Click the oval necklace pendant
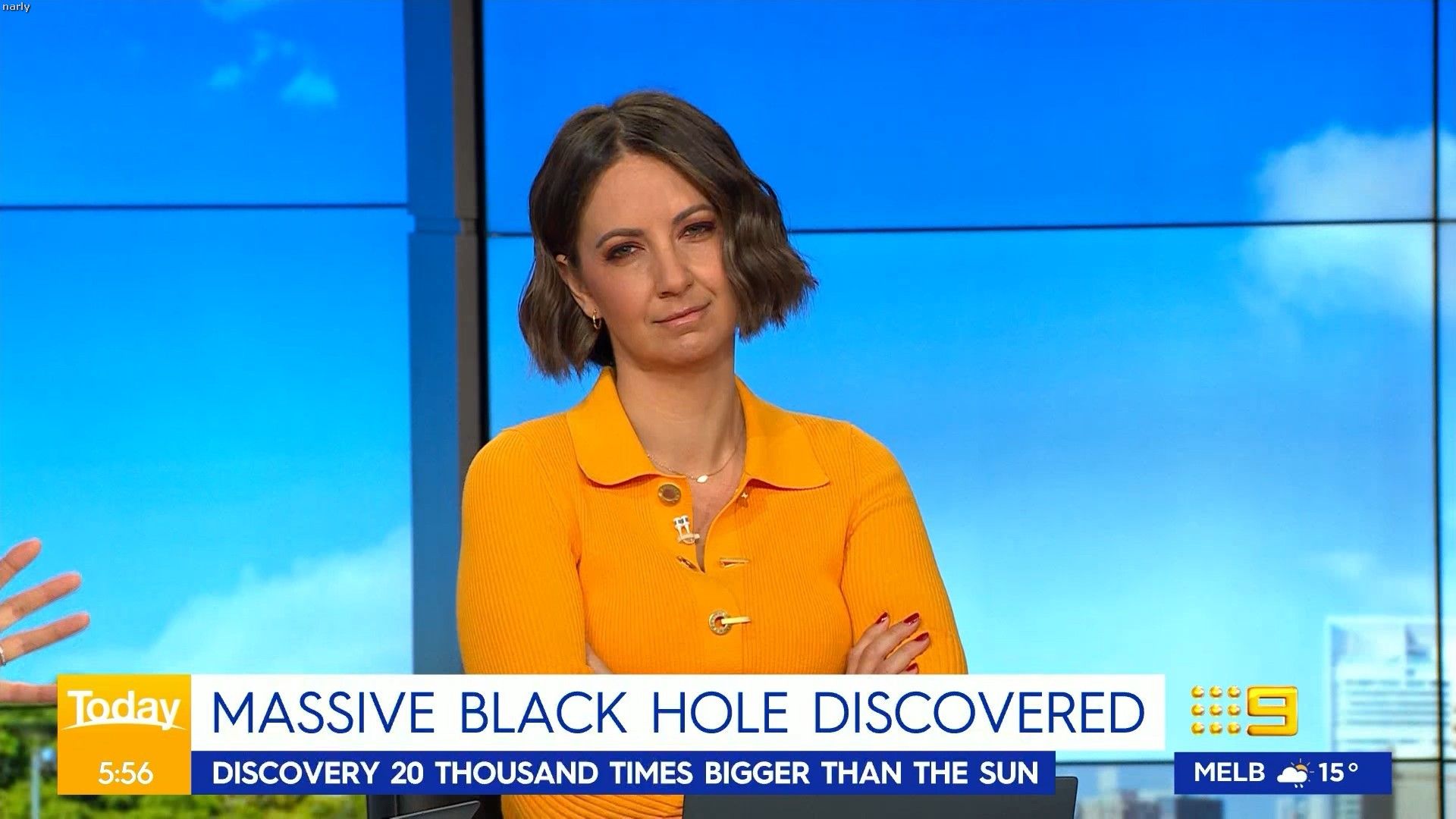Screen dimensions: 1456x819 (x=701, y=477)
